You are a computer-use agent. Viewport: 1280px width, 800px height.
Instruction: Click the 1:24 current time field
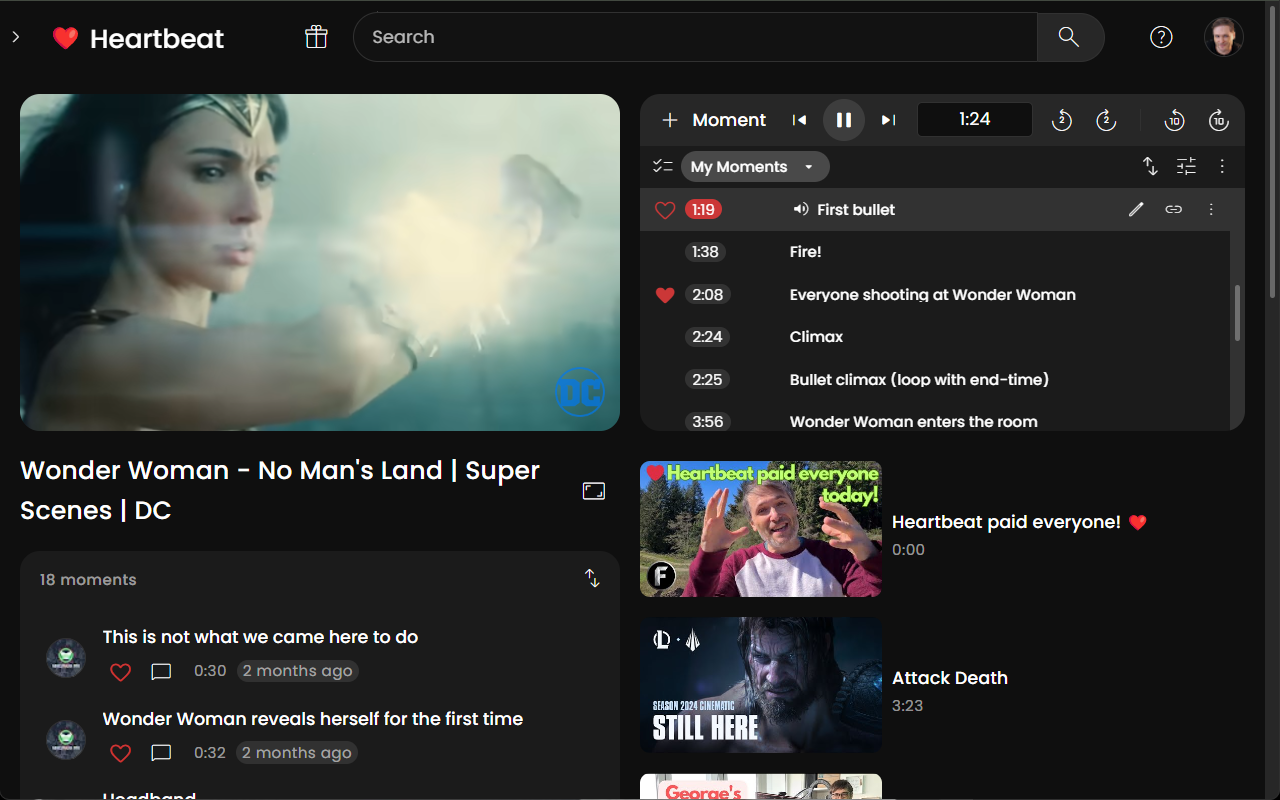[975, 120]
